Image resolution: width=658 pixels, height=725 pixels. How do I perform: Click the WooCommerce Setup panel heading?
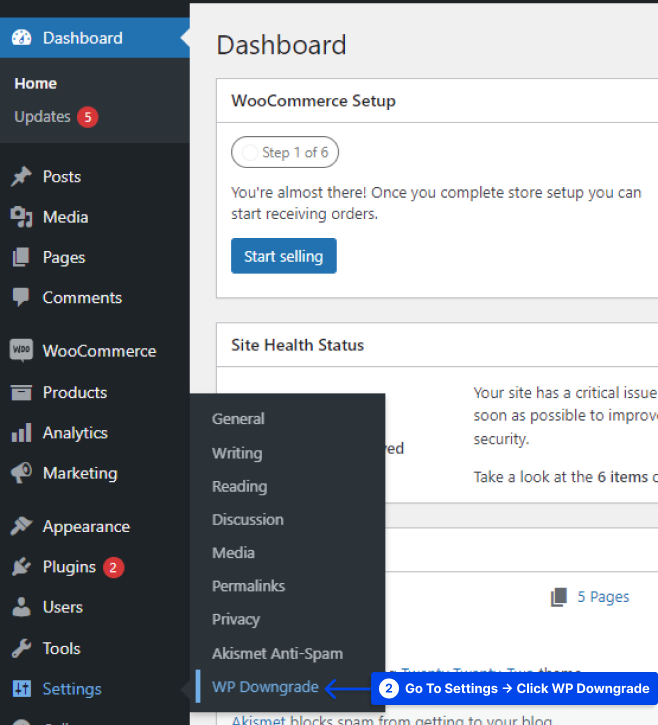tap(314, 101)
